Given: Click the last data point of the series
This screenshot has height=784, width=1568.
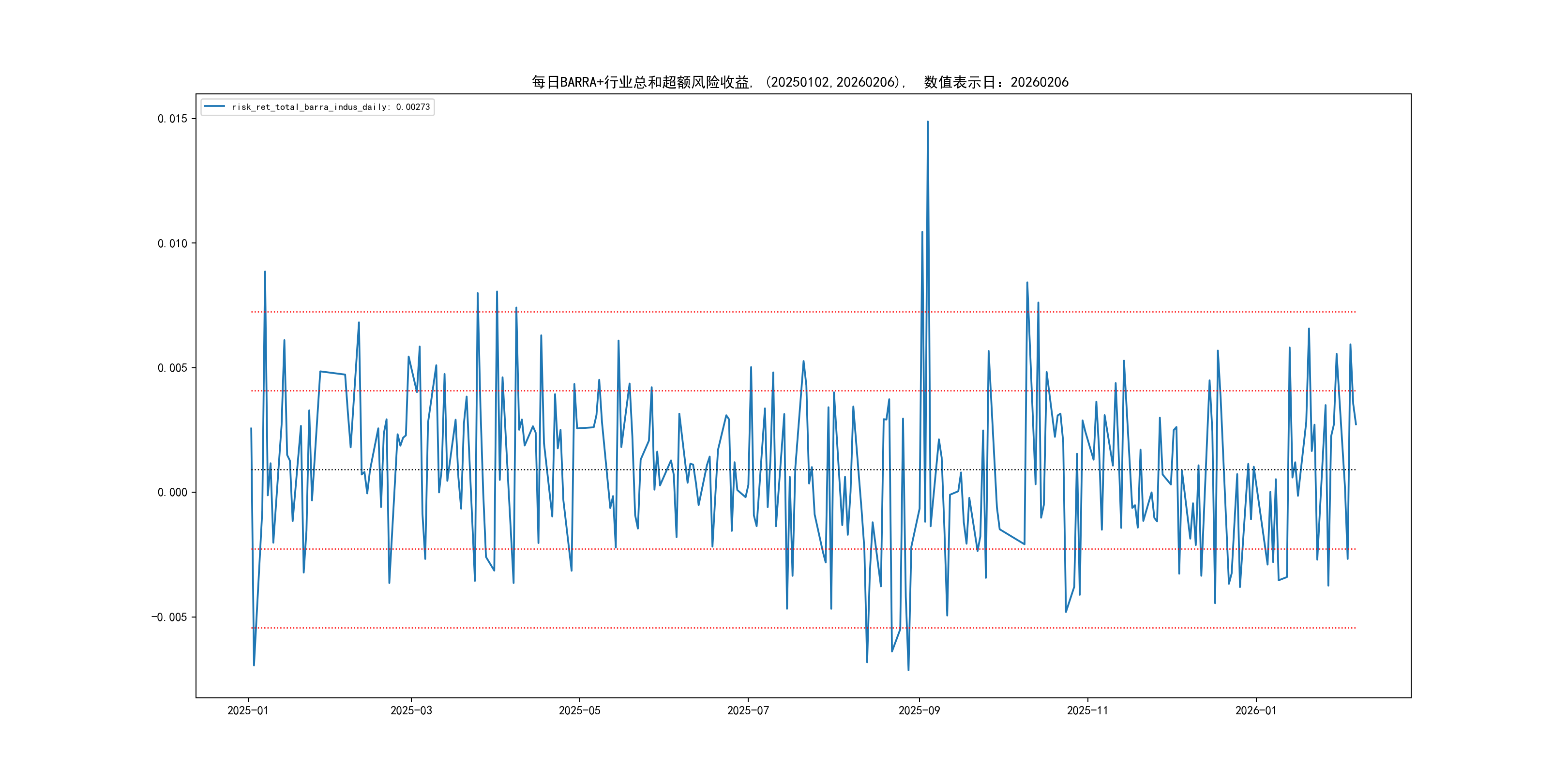Looking at the screenshot, I should tap(1356, 424).
